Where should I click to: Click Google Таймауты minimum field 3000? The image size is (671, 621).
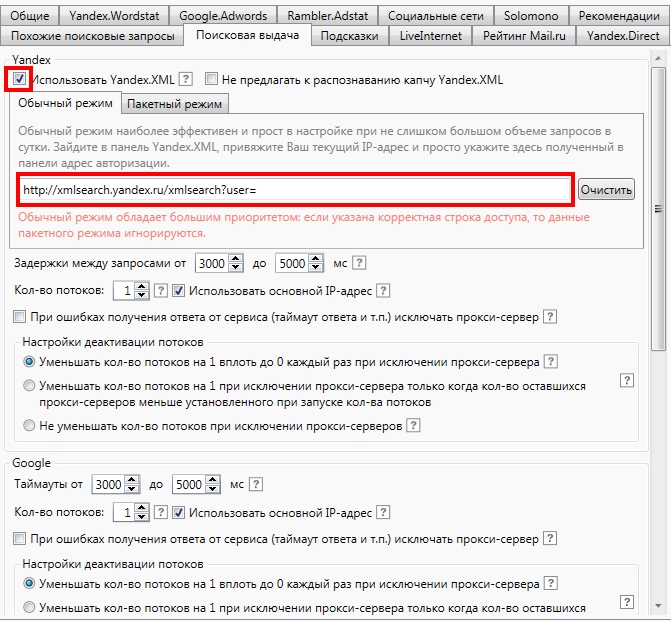108,484
